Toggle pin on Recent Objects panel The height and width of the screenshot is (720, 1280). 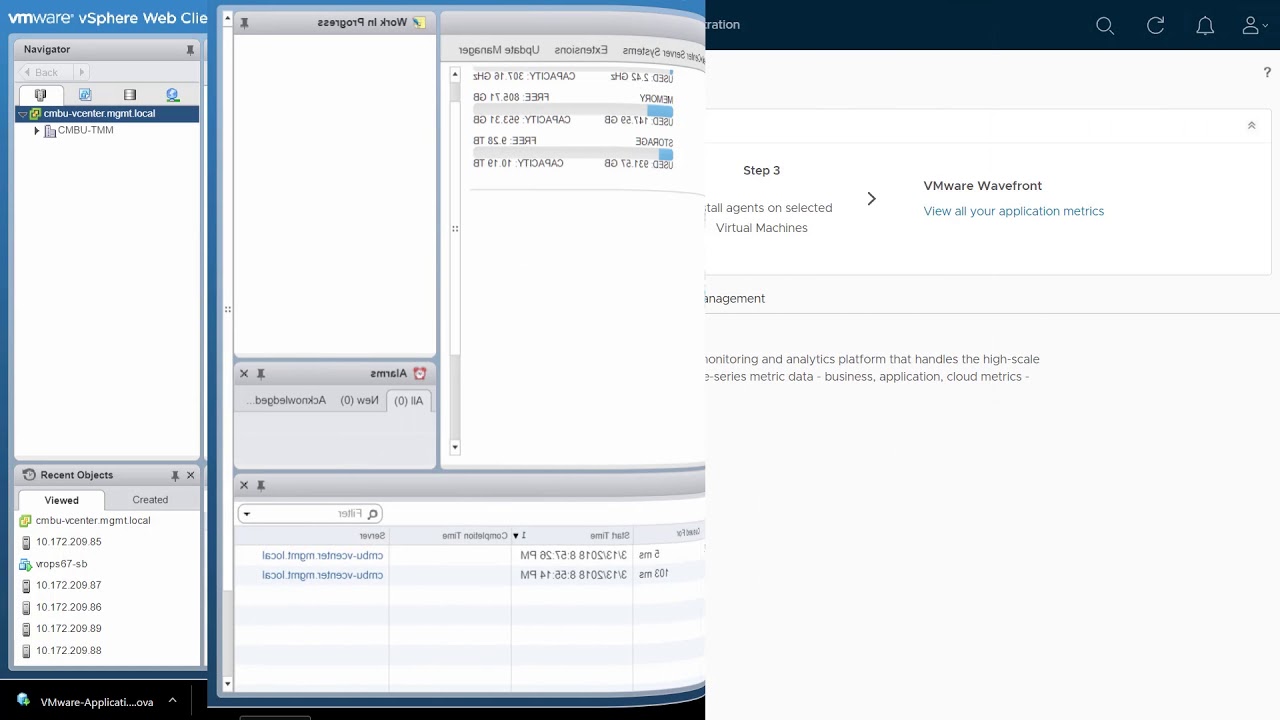pyautogui.click(x=175, y=476)
